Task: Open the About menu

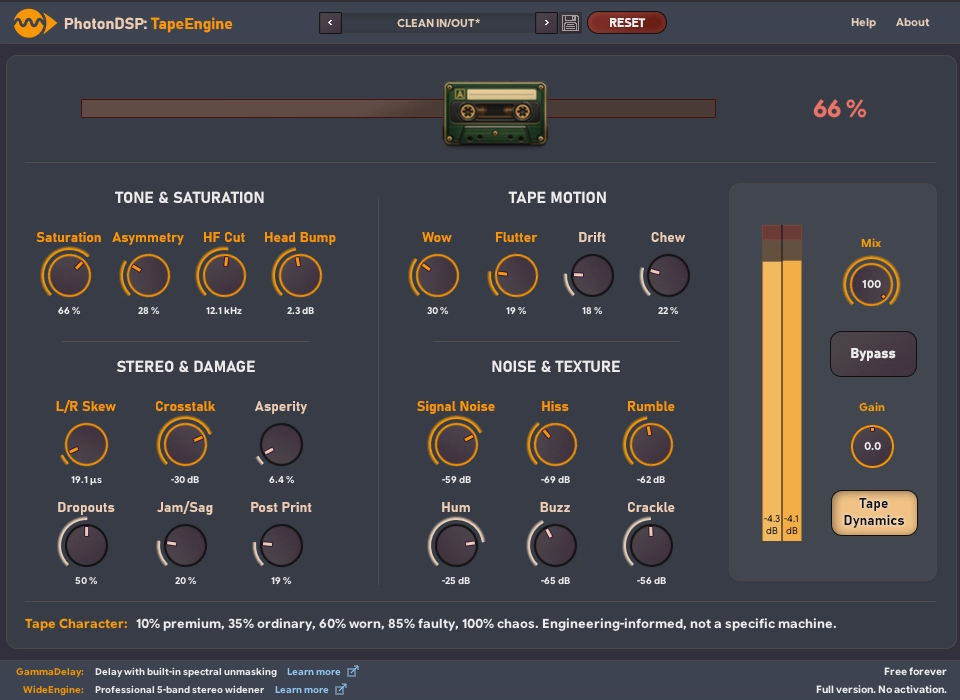Action: [x=912, y=22]
